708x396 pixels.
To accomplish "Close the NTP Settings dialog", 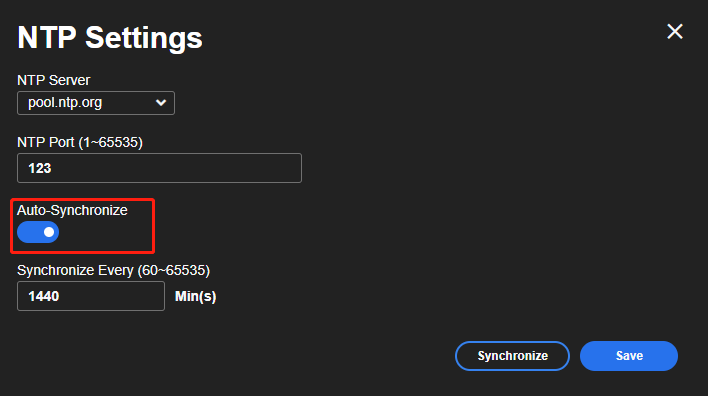I will pyautogui.click(x=675, y=32).
